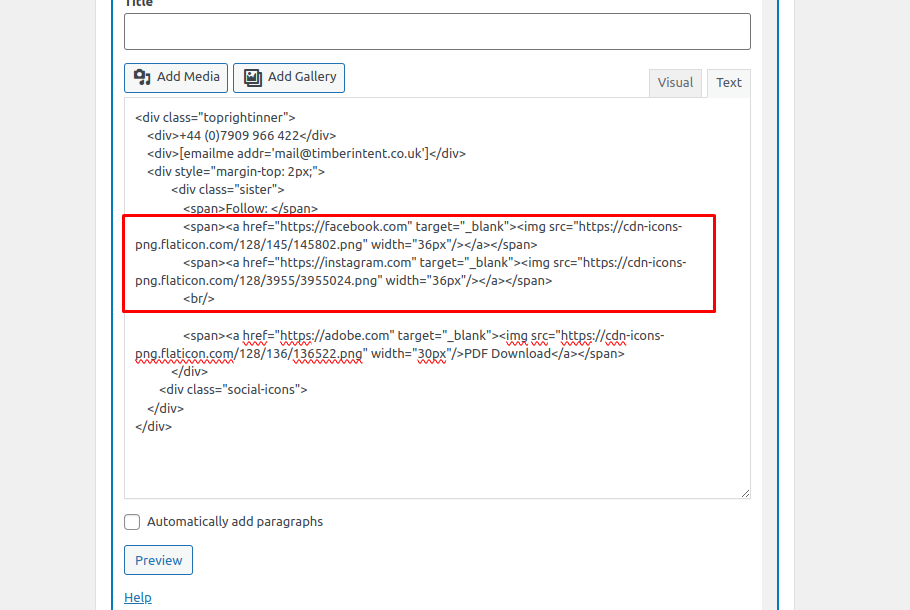Click the 'PDF Download' text in the code
Viewport: 910px width, 610px height.
(x=507, y=354)
